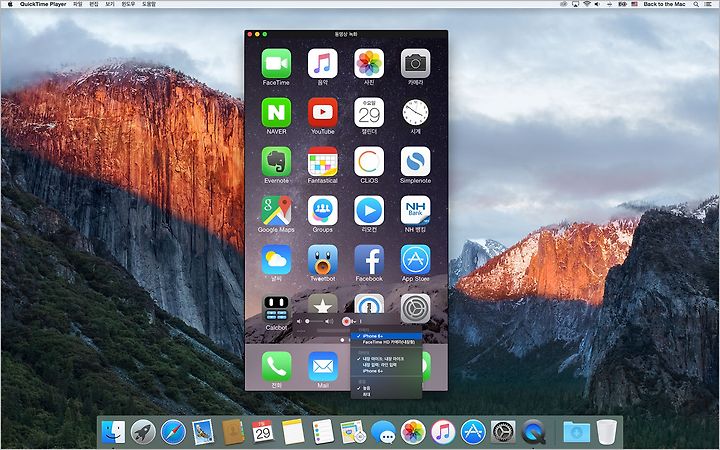Open the 사진 photos app on iPhone screen
Image resolution: width=720 pixels, height=450 pixels.
pyautogui.click(x=369, y=63)
